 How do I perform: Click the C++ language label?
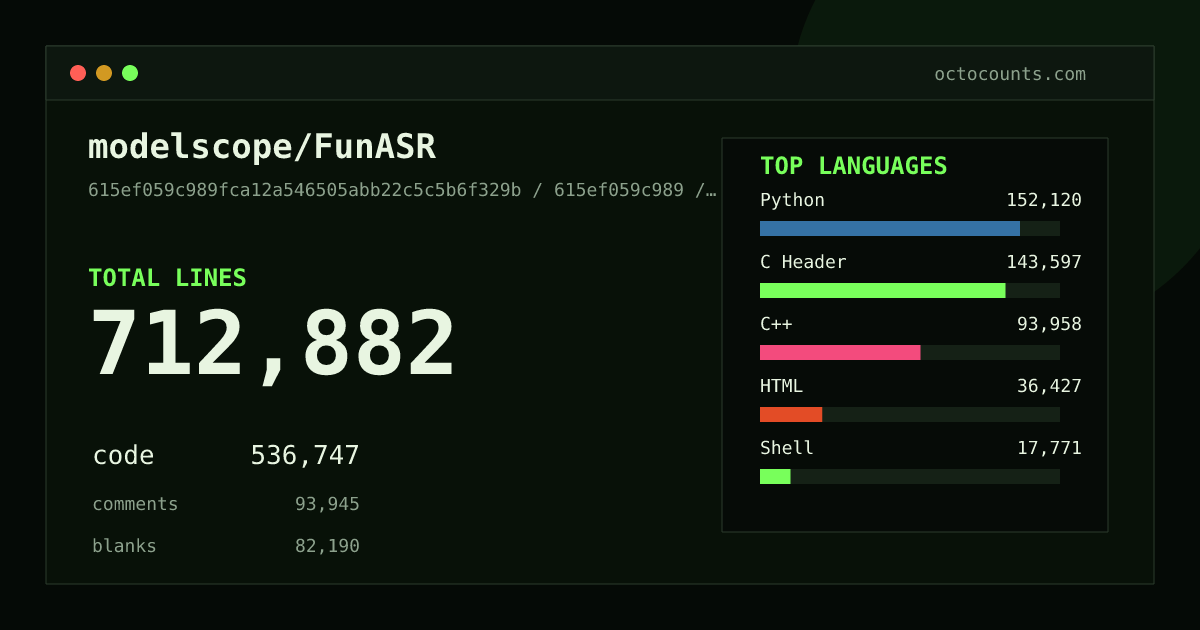pyautogui.click(x=776, y=324)
